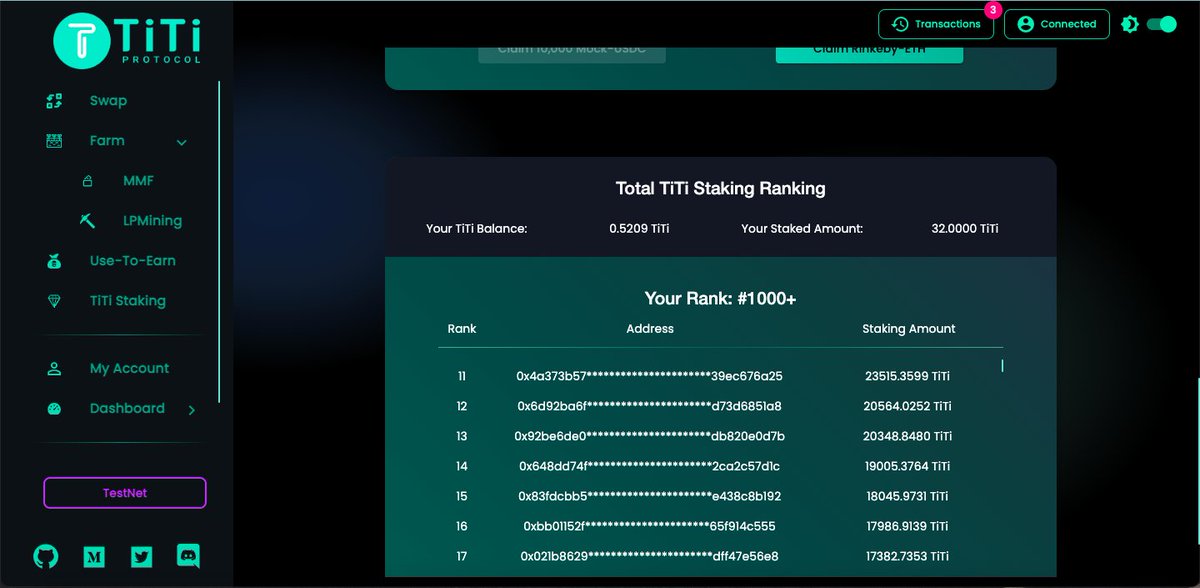Click the My Account person icon
The image size is (1200, 588).
click(x=55, y=368)
